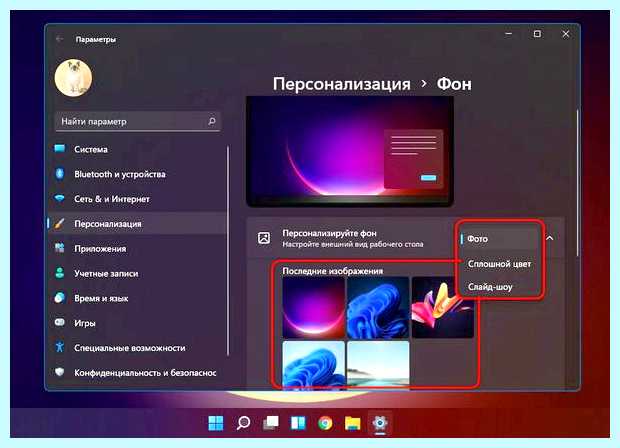Image resolution: width=620 pixels, height=448 pixels.
Task: Select the lake landscape wallpaper thumbnail
Action: pos(378,365)
